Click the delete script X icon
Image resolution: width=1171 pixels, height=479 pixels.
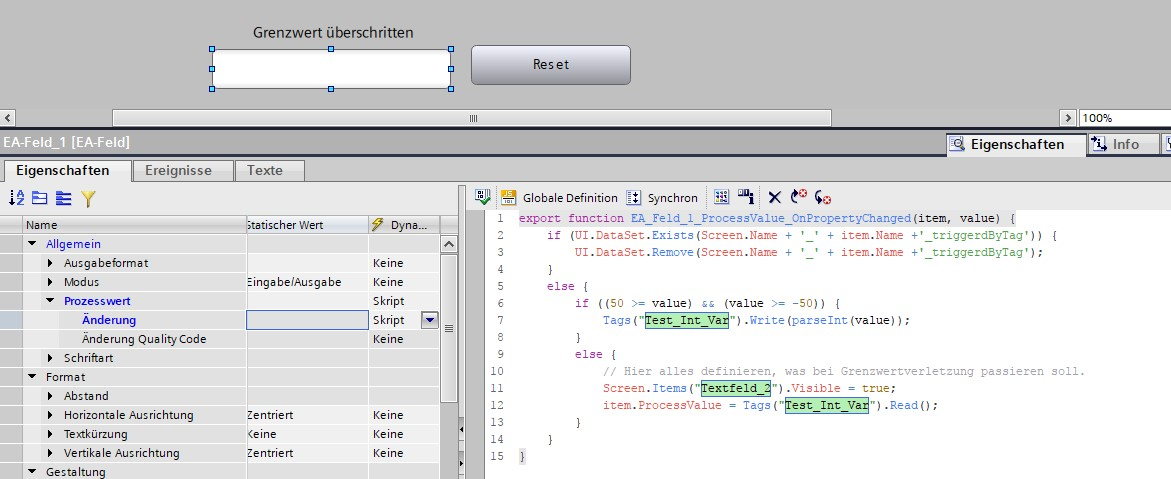[774, 198]
